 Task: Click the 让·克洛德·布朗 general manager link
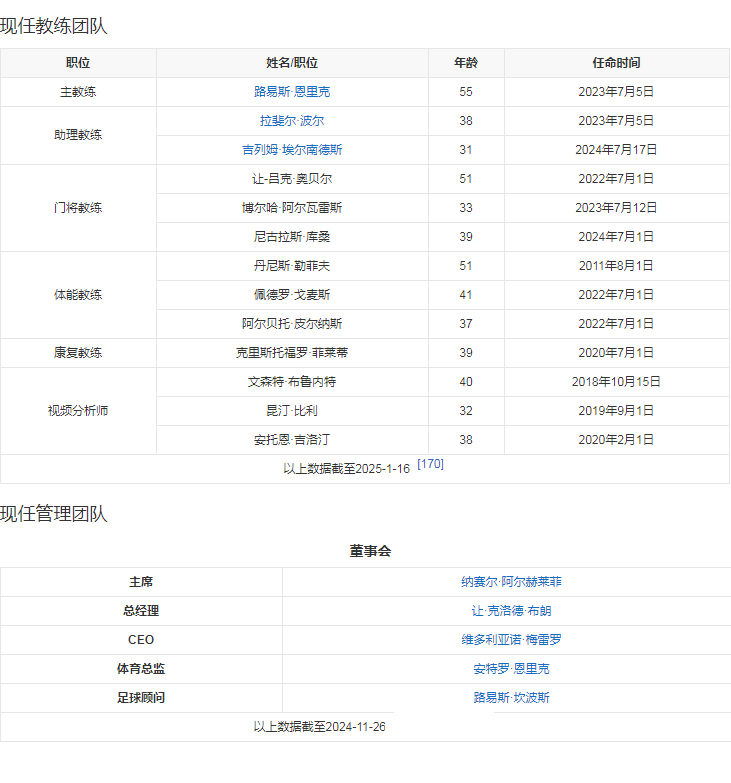pos(511,611)
